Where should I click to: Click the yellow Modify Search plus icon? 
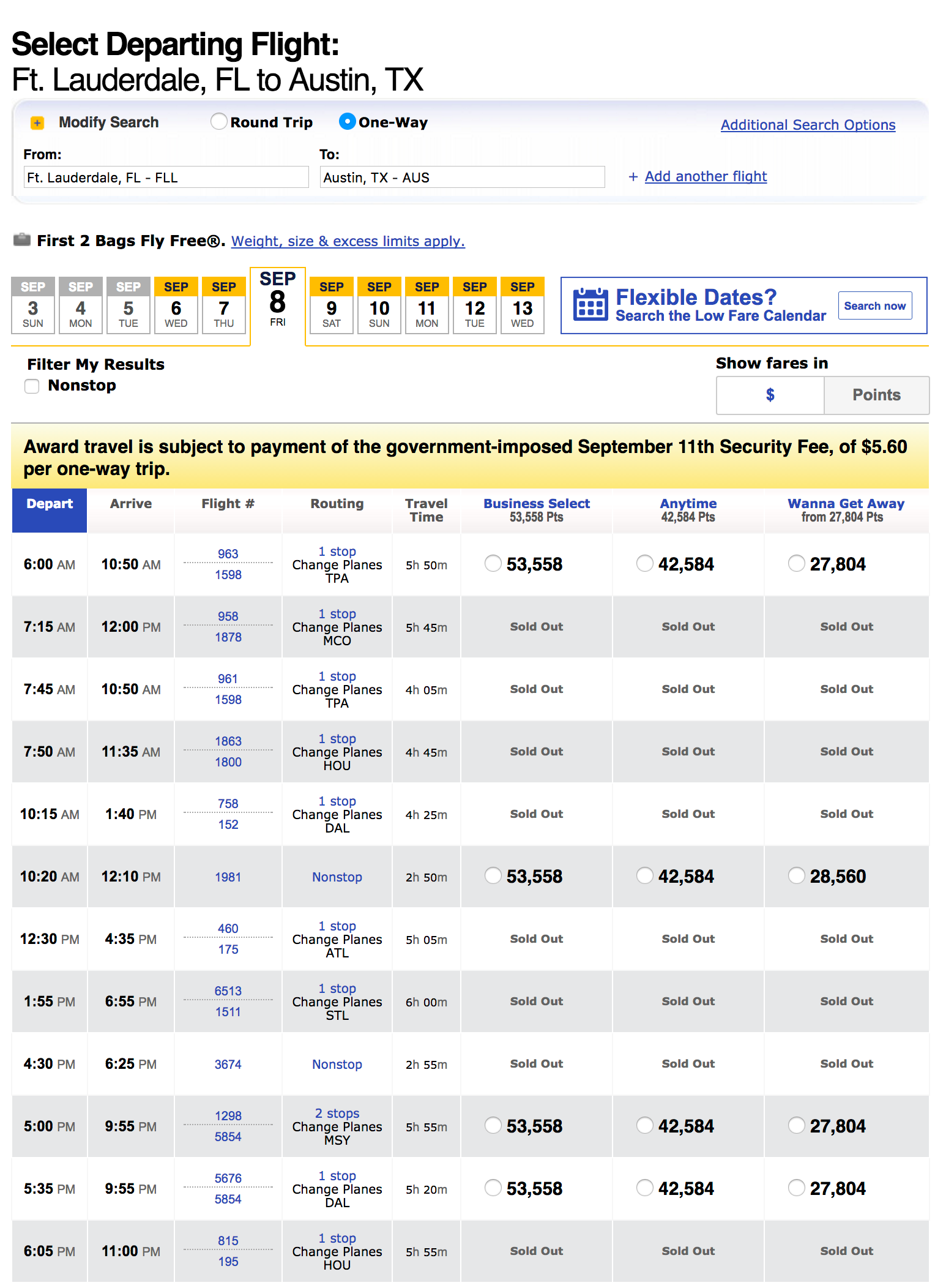click(x=37, y=123)
